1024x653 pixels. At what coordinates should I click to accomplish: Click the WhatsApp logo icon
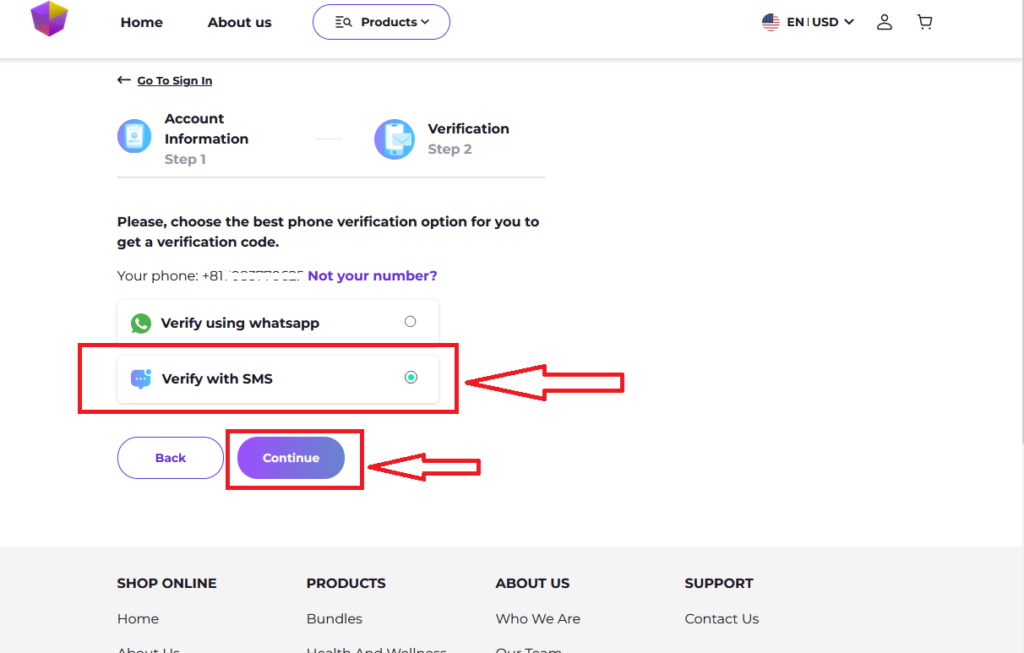coord(141,323)
